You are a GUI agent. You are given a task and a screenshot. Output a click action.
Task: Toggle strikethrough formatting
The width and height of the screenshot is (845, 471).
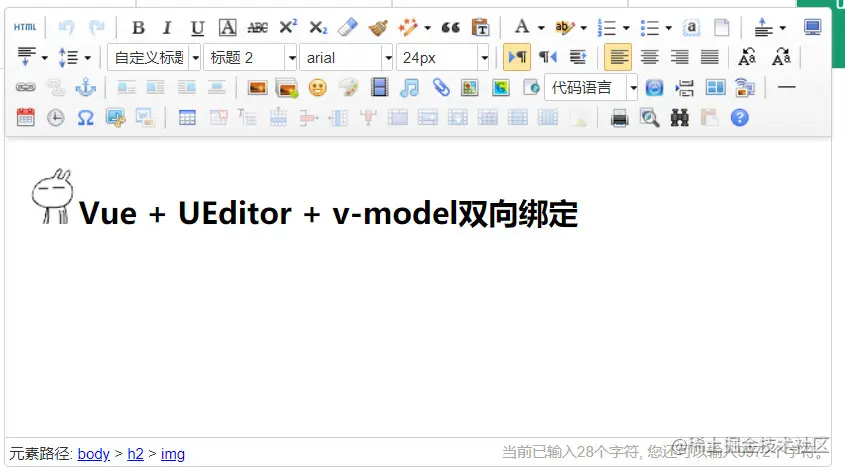[x=258, y=27]
